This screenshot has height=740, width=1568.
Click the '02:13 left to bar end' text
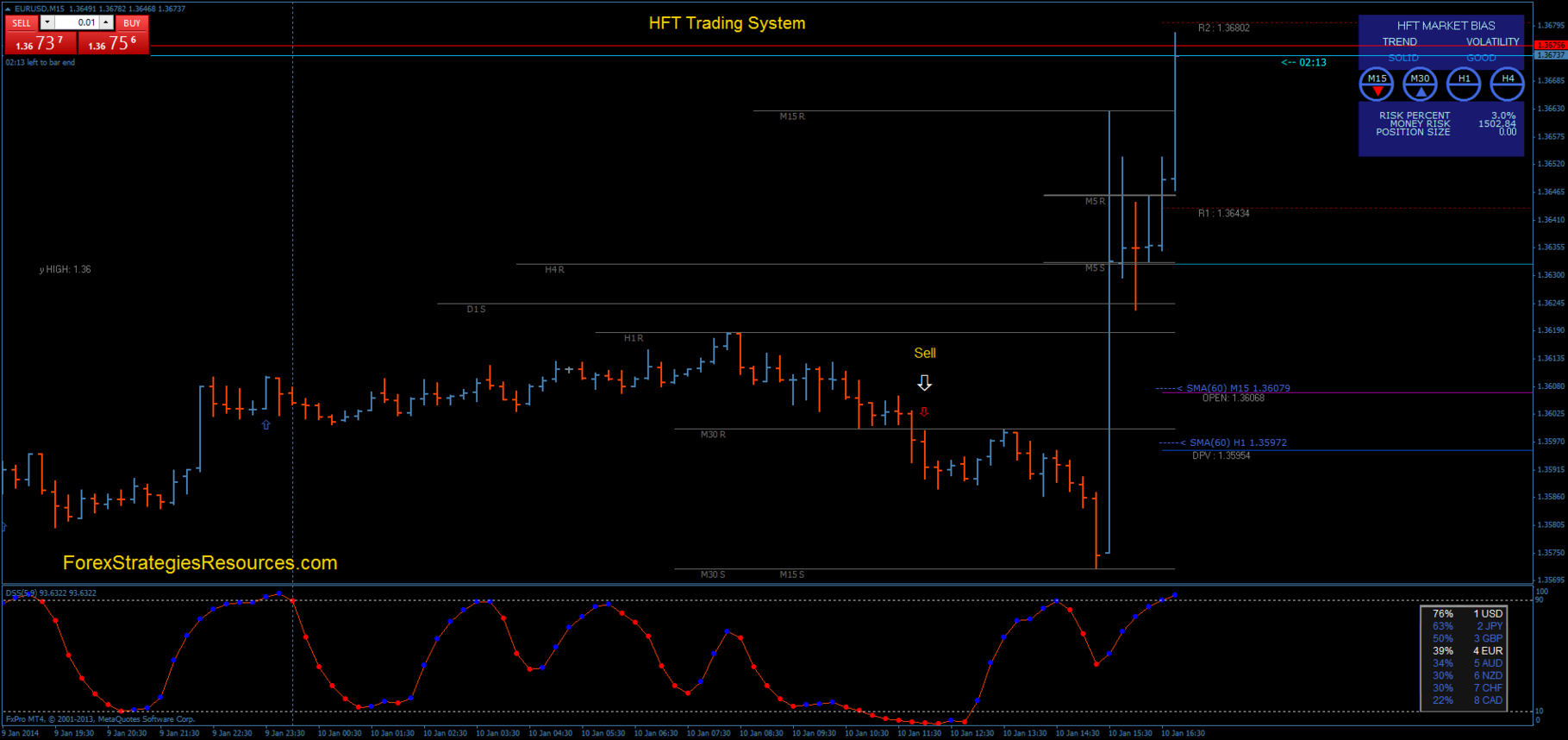(41, 62)
